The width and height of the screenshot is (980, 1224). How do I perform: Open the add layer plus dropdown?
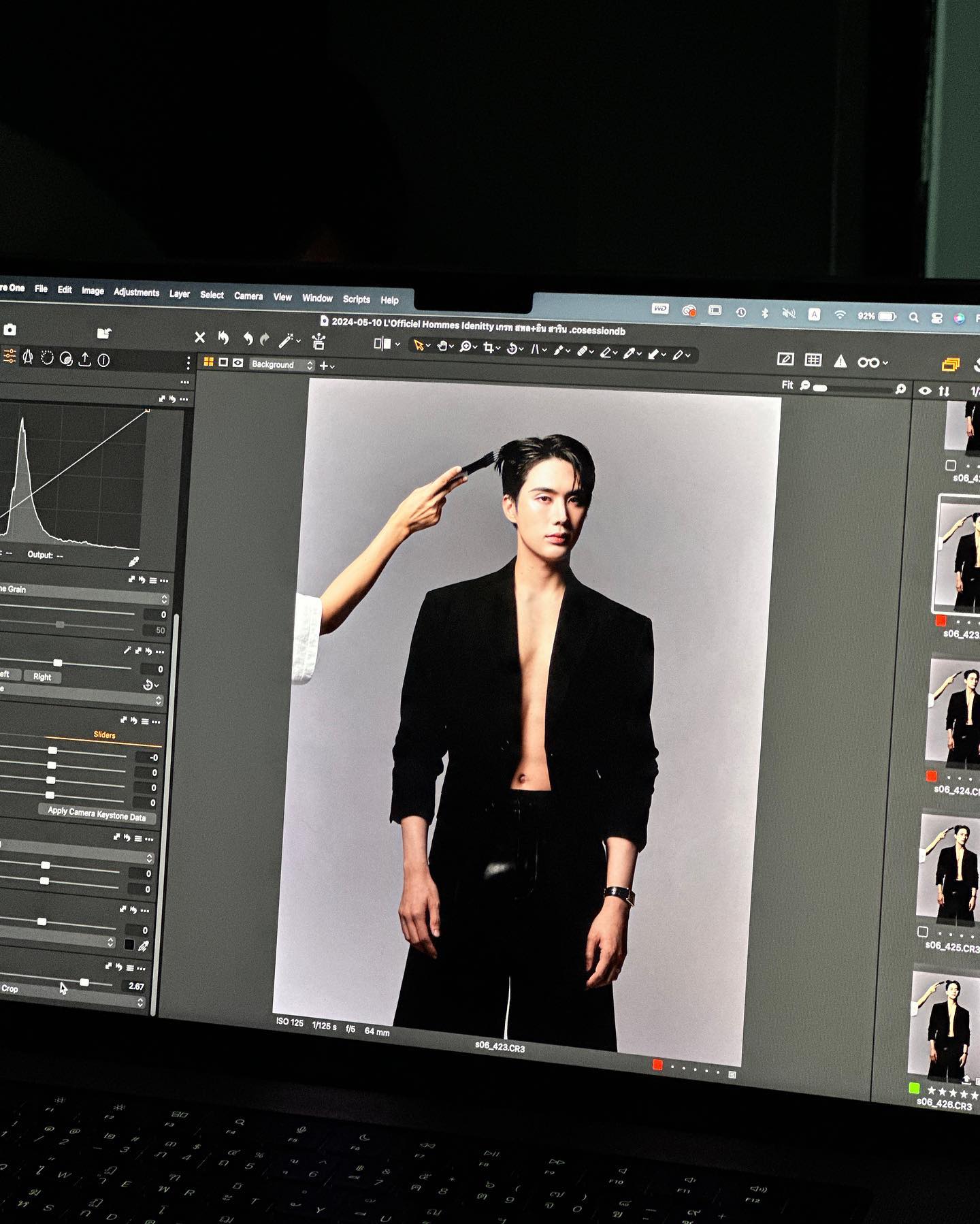[x=327, y=366]
